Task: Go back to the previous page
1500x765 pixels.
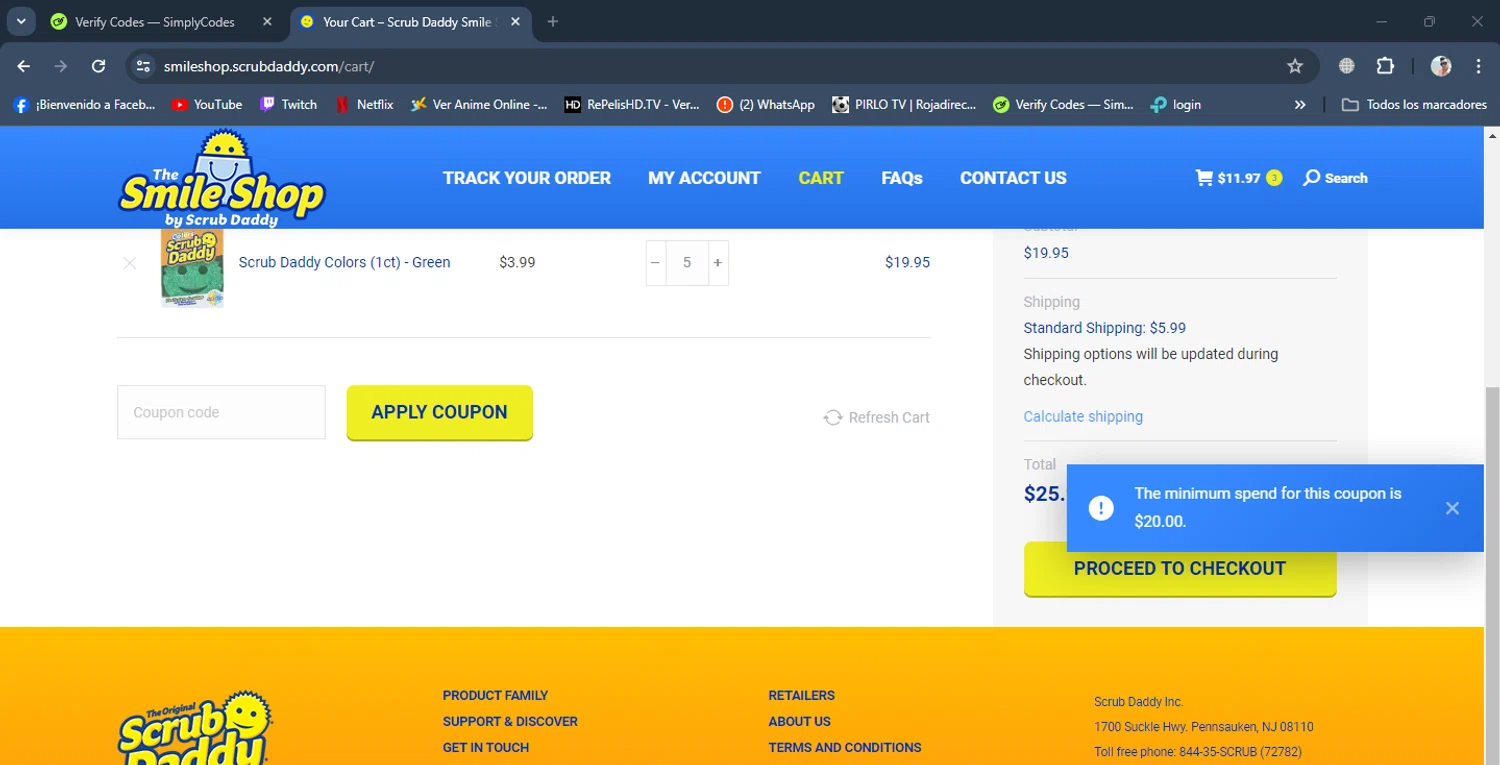Action: (x=24, y=66)
